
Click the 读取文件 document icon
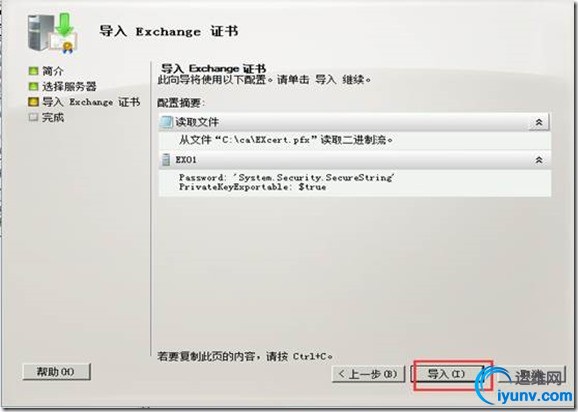coord(166,122)
